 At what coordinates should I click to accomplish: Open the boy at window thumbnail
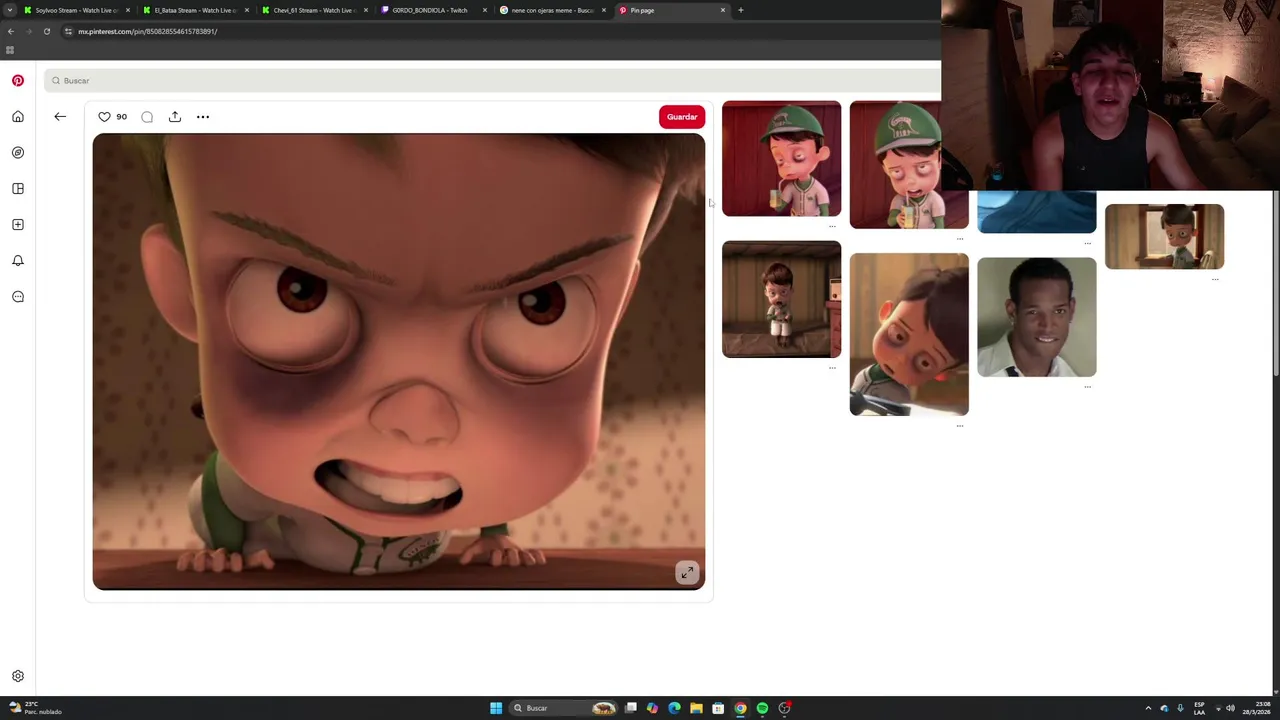point(1164,236)
